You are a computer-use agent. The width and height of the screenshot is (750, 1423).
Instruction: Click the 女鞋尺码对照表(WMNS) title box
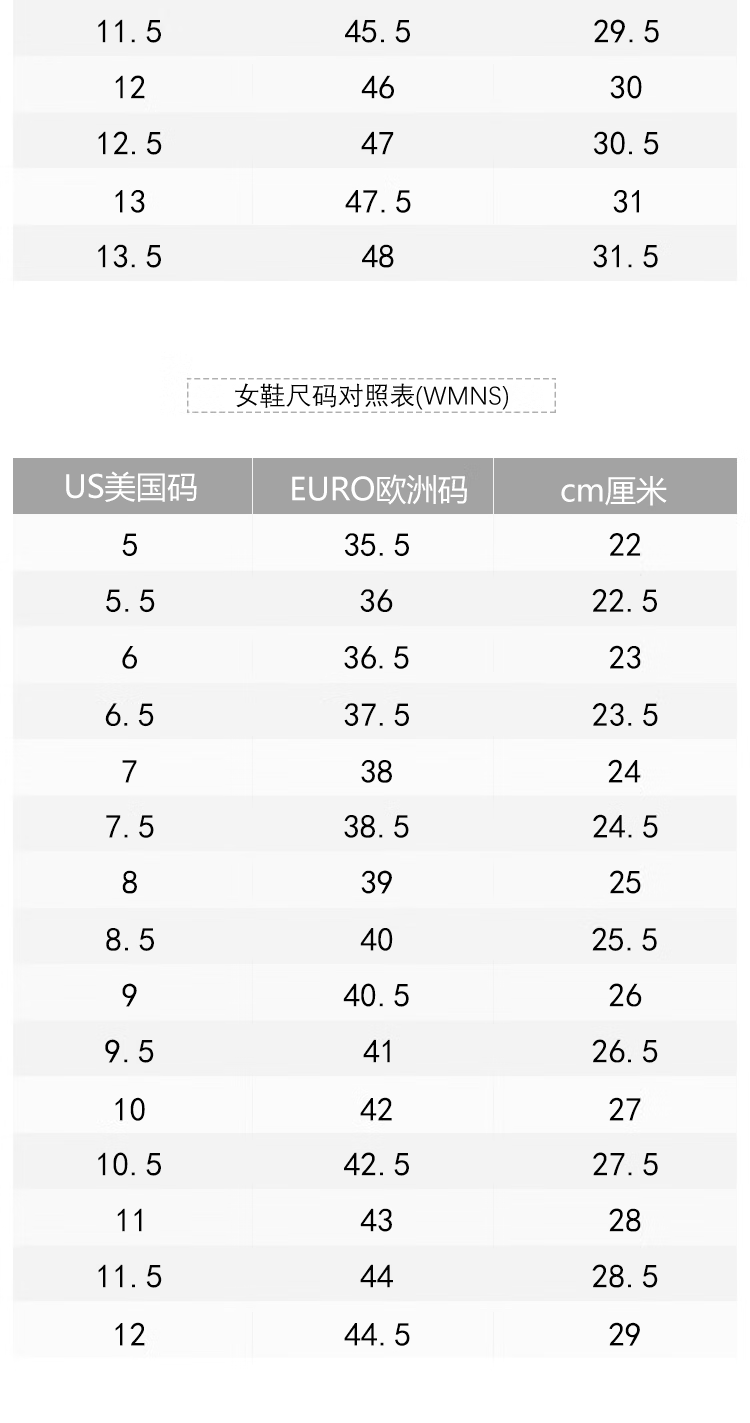point(371,395)
